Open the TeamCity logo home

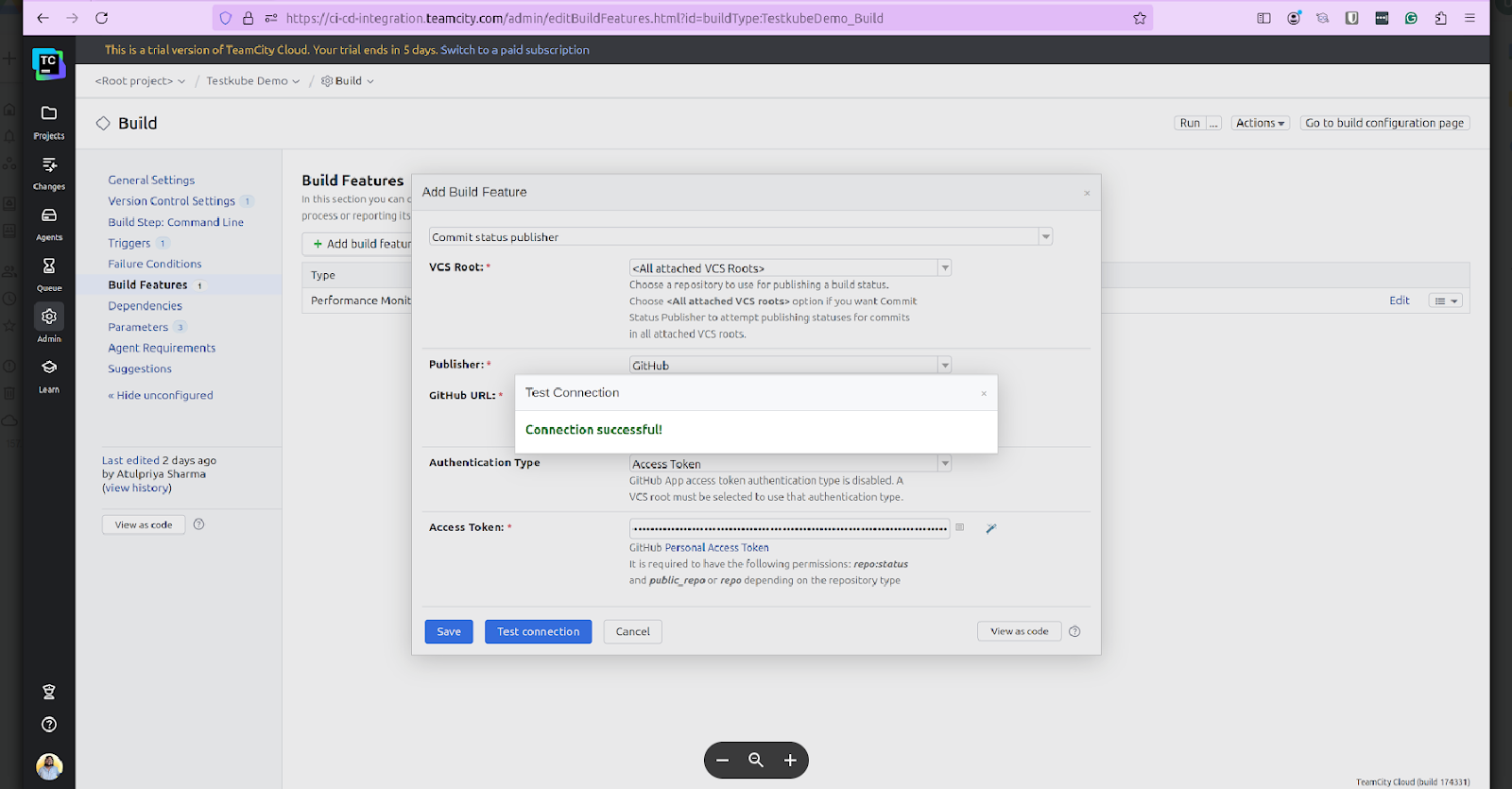48,63
